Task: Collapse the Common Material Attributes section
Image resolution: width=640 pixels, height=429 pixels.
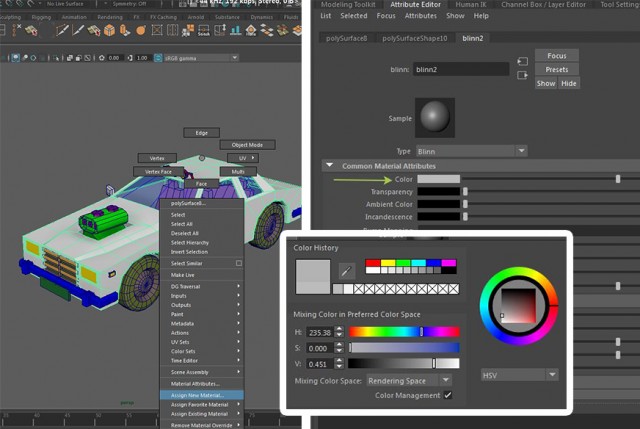Action: (x=329, y=166)
